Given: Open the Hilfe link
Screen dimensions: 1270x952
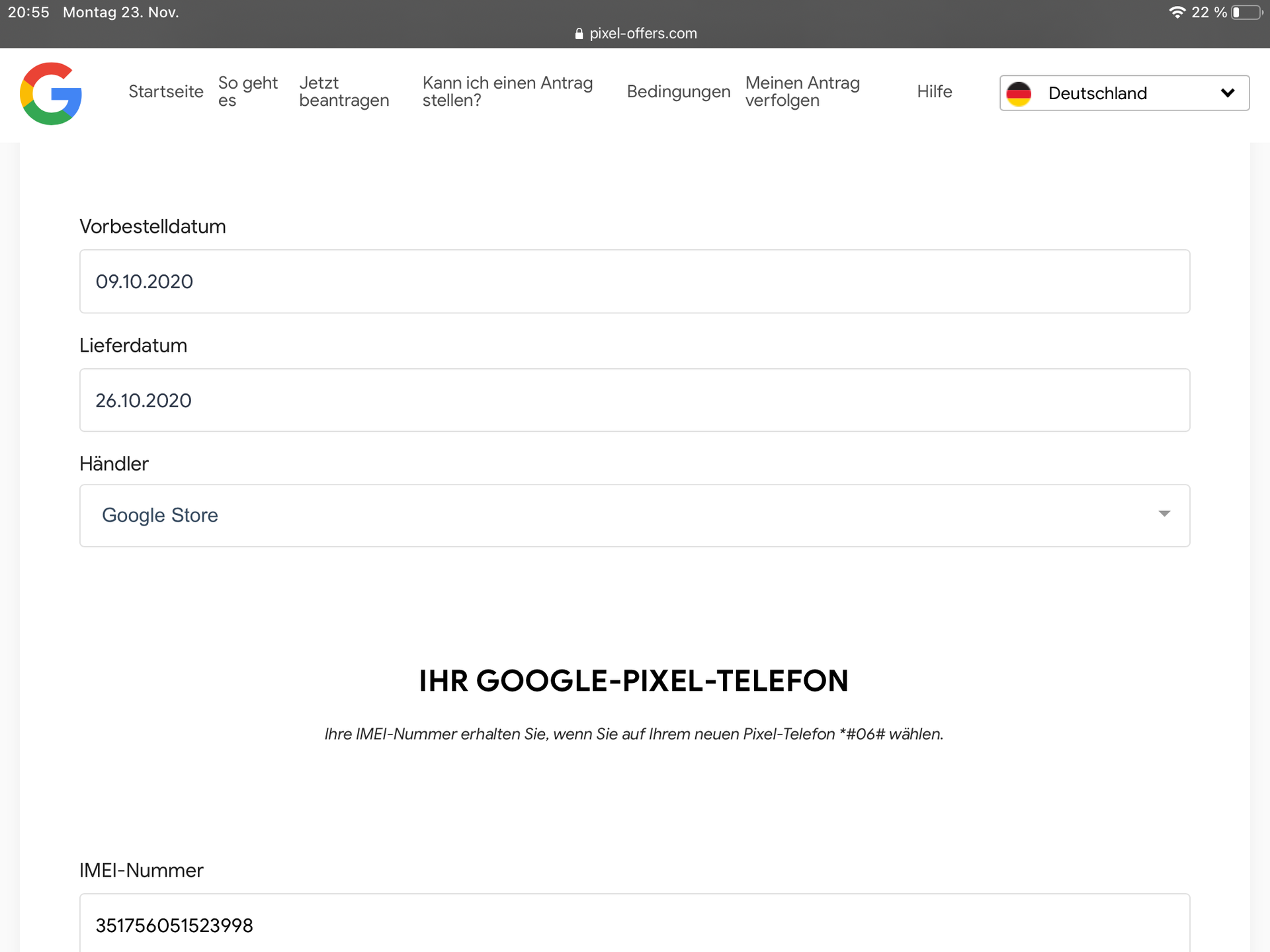Looking at the screenshot, I should click(935, 92).
